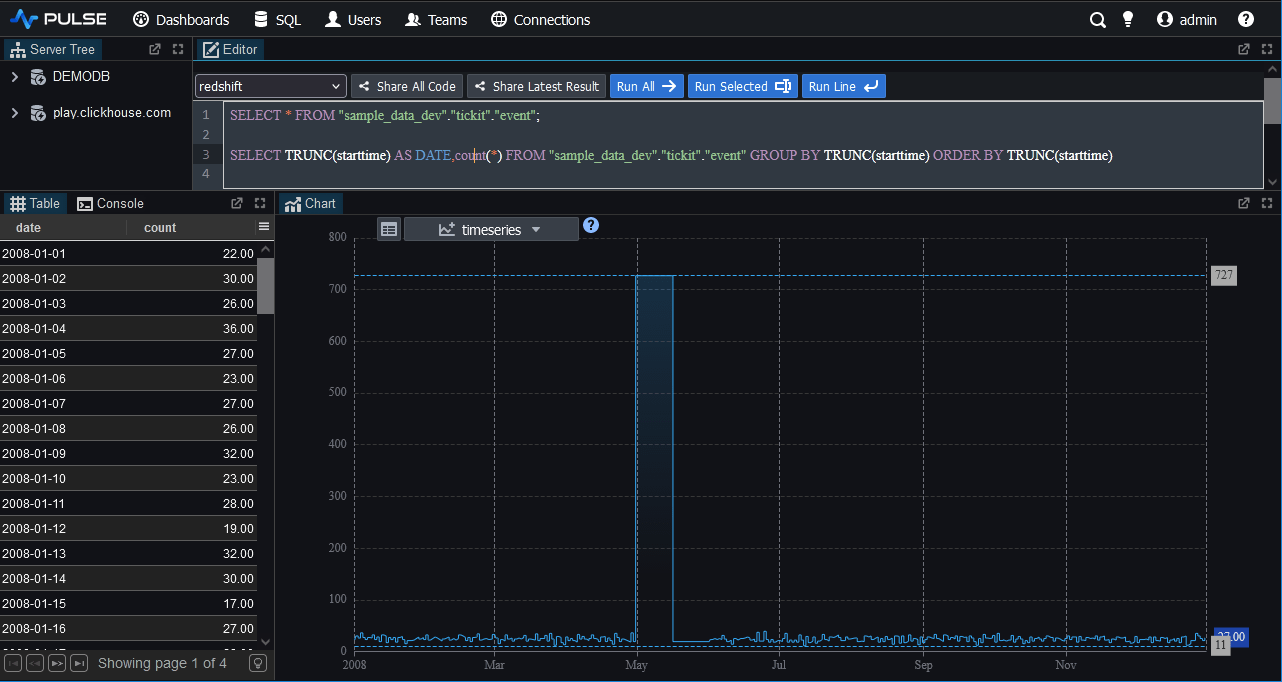Click the blue chart help icon
Screen dimensions: 1282x682
(x=591, y=225)
